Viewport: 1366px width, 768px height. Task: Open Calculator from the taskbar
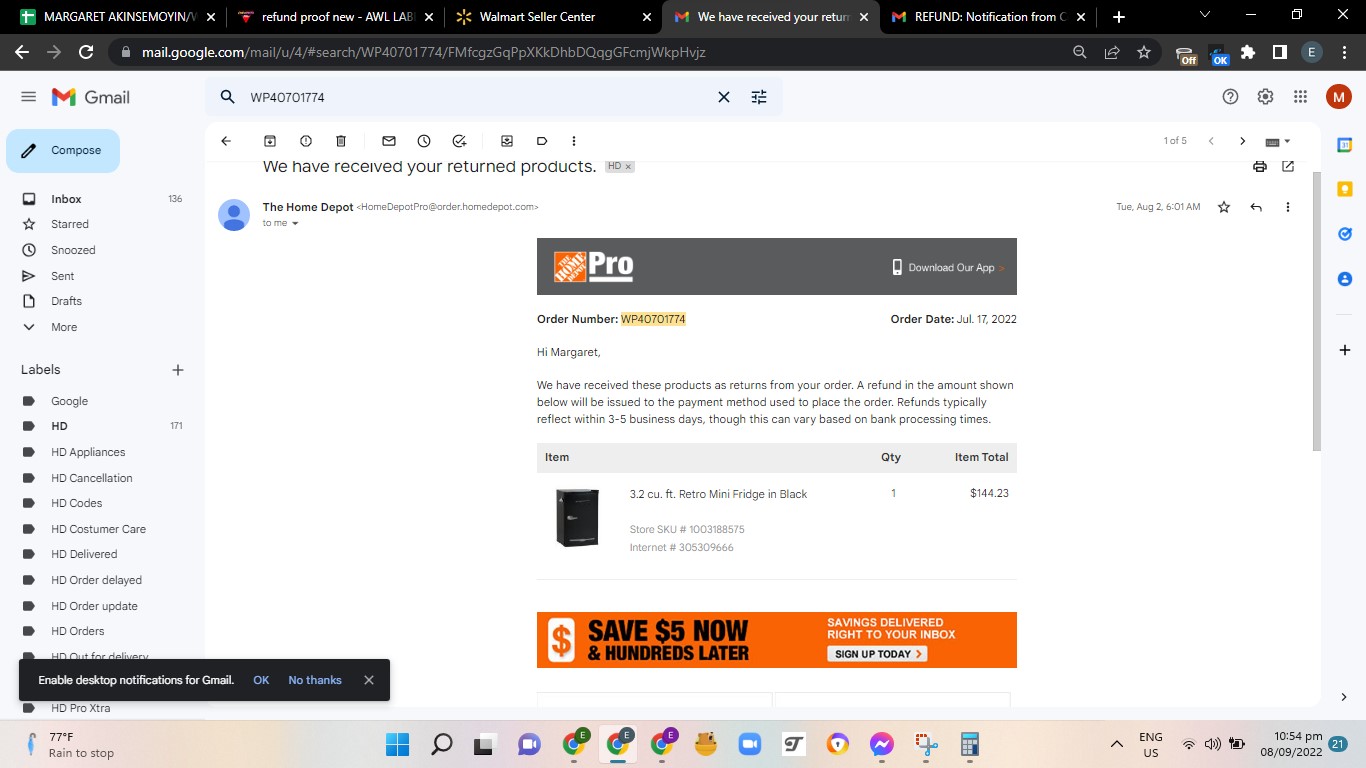click(x=968, y=744)
